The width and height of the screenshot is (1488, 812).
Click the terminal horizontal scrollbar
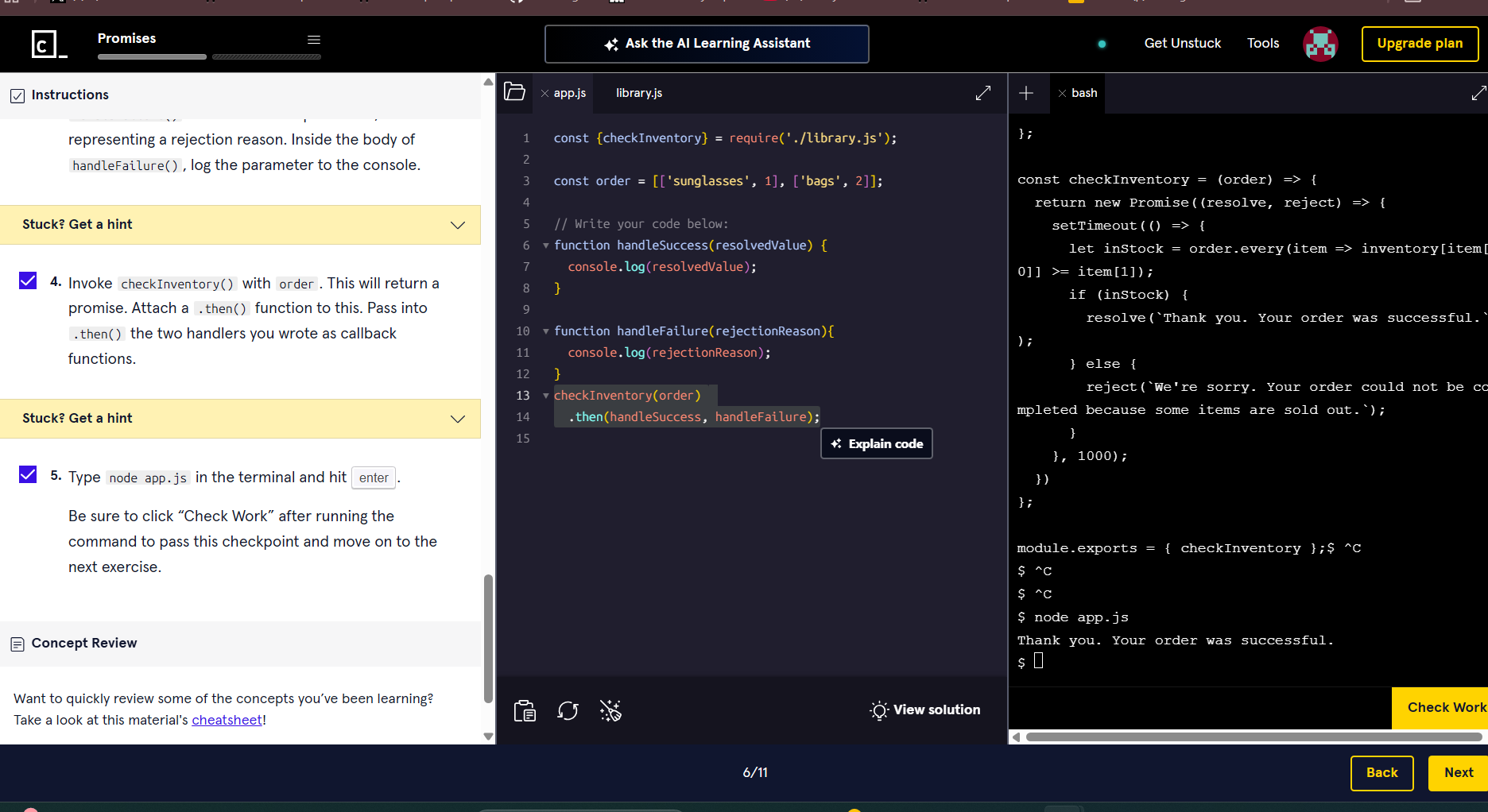[x=1252, y=737]
